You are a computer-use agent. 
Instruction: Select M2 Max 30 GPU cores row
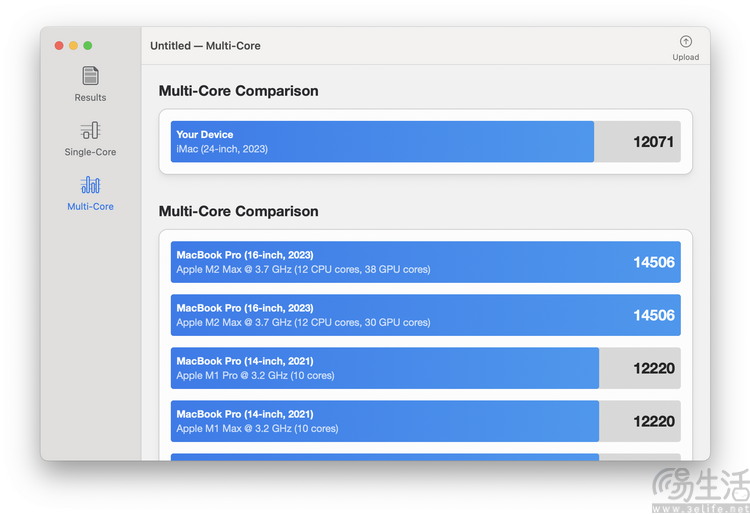click(x=426, y=315)
